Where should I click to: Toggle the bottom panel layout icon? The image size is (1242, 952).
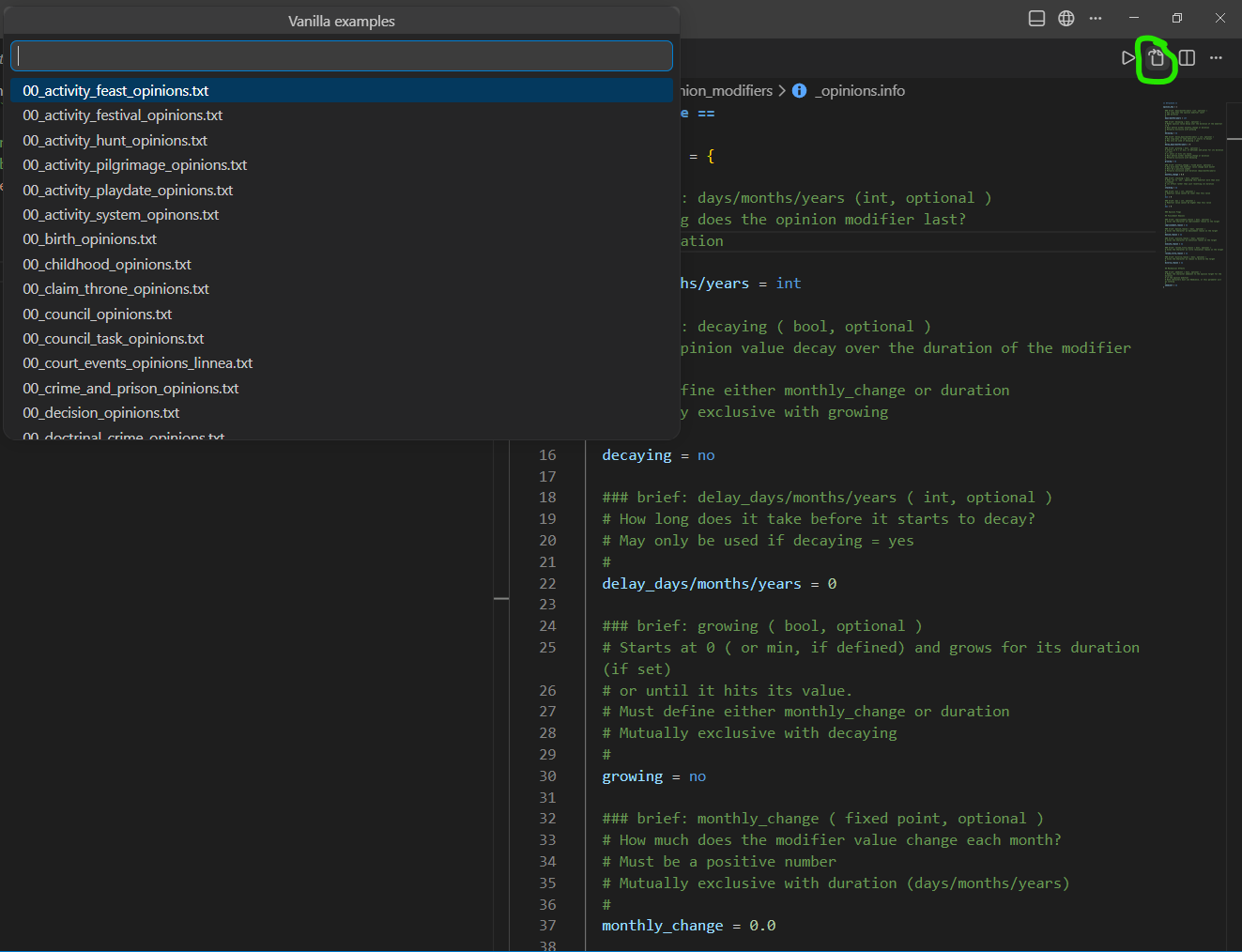1036,19
